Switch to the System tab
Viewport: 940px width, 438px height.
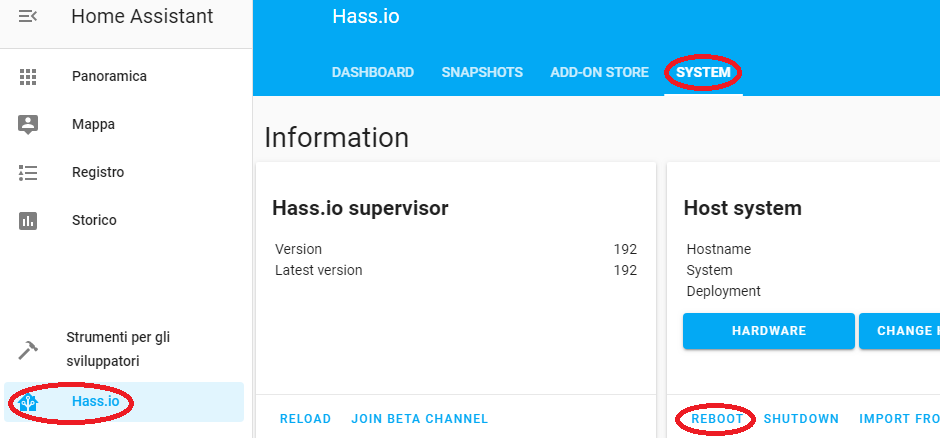pos(704,73)
